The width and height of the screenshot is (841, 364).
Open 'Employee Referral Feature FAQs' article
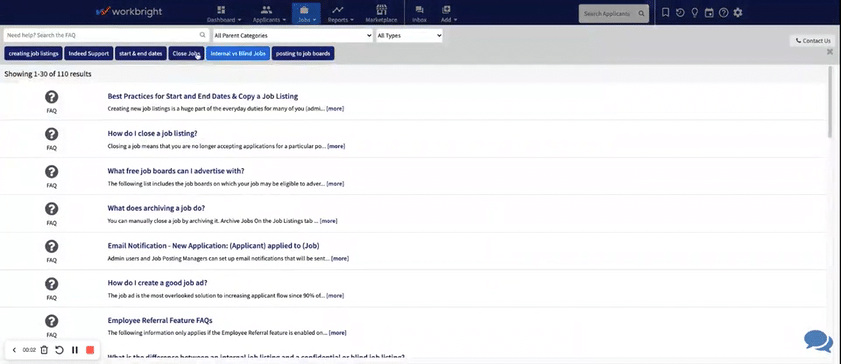[x=160, y=321]
